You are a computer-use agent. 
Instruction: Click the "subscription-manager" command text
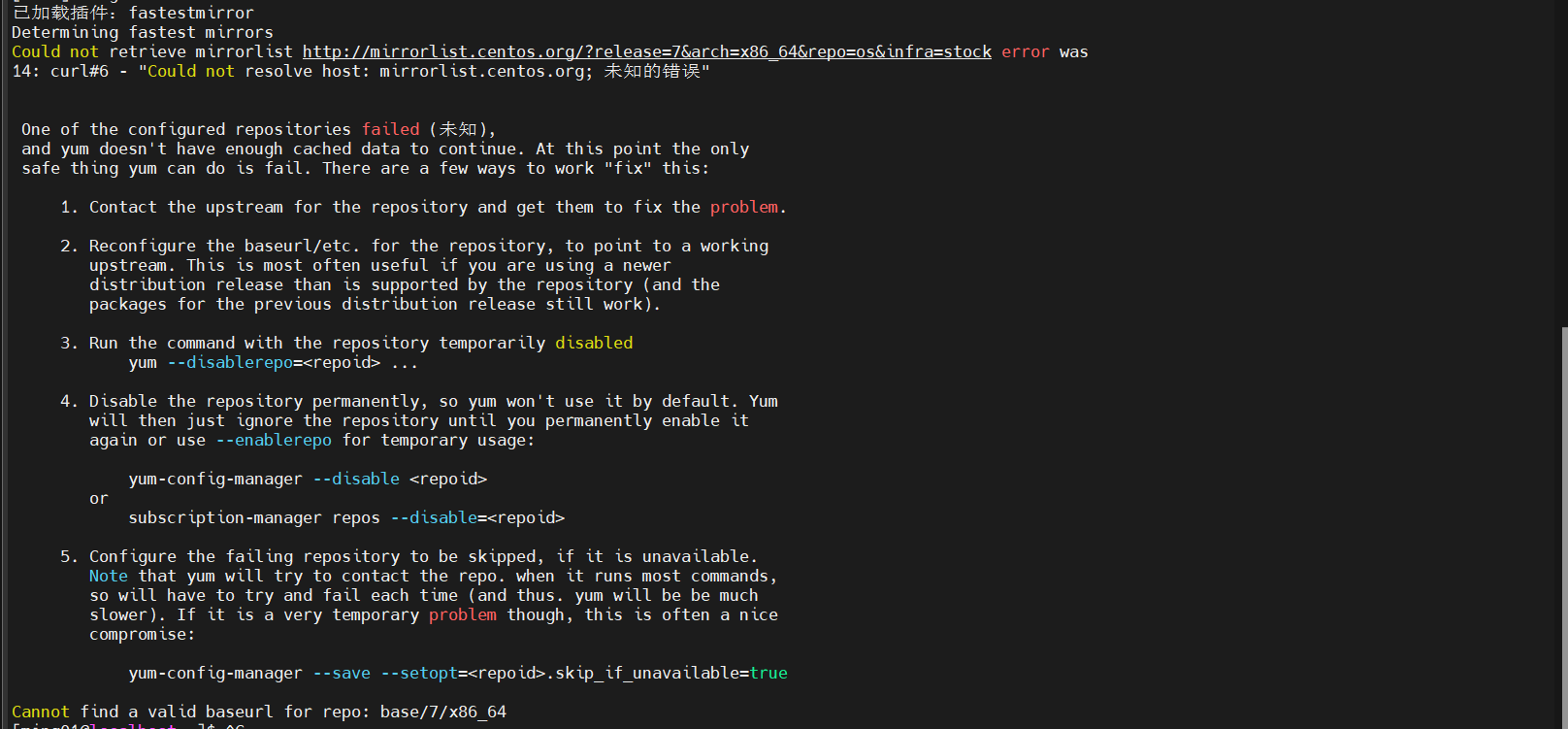(225, 518)
